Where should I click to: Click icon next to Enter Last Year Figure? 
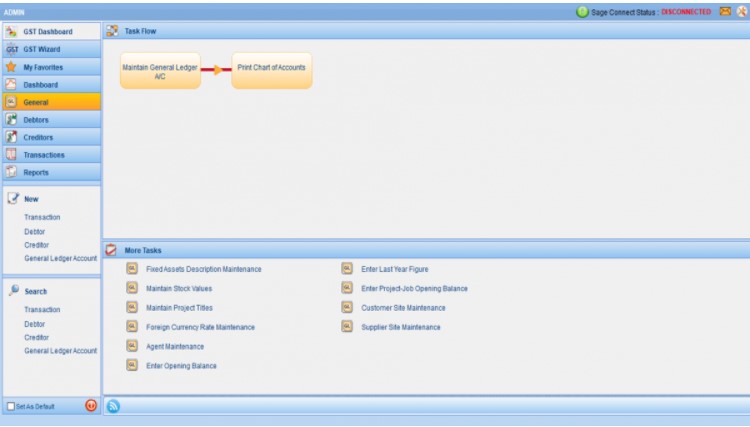(x=347, y=269)
